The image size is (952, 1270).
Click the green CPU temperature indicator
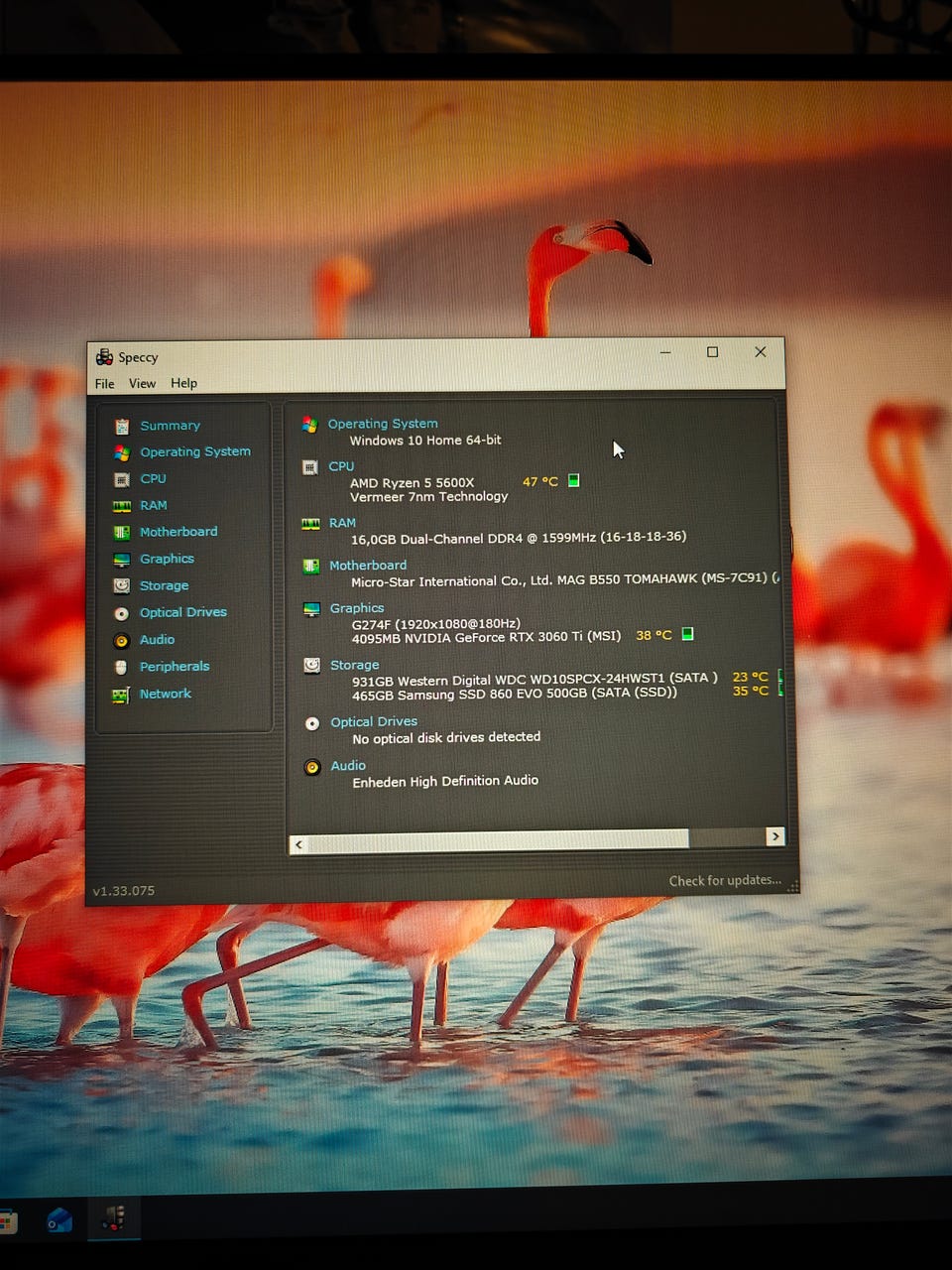click(573, 481)
